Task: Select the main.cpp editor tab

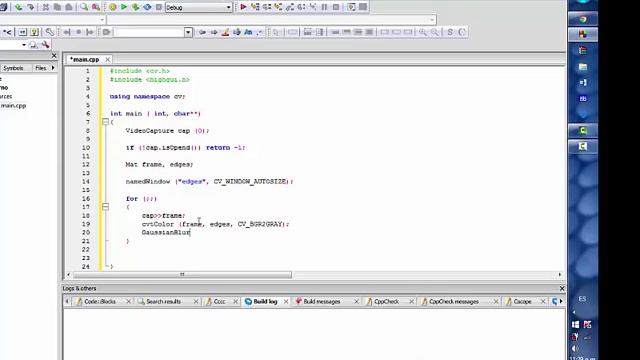Action: (x=84, y=60)
